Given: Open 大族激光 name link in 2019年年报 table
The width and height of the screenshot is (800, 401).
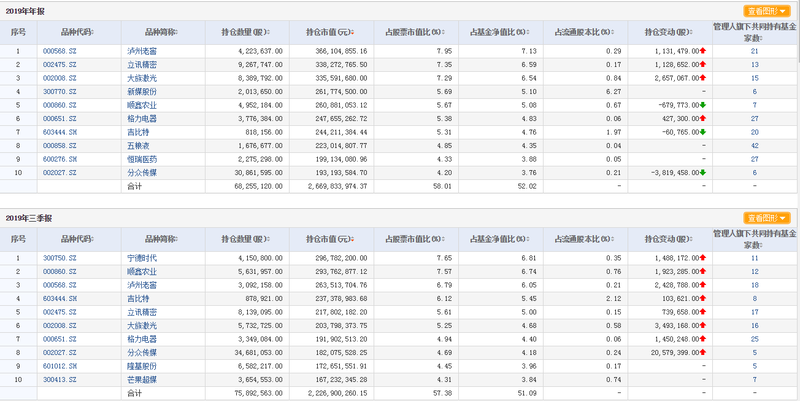Looking at the screenshot, I should (x=142, y=78).
